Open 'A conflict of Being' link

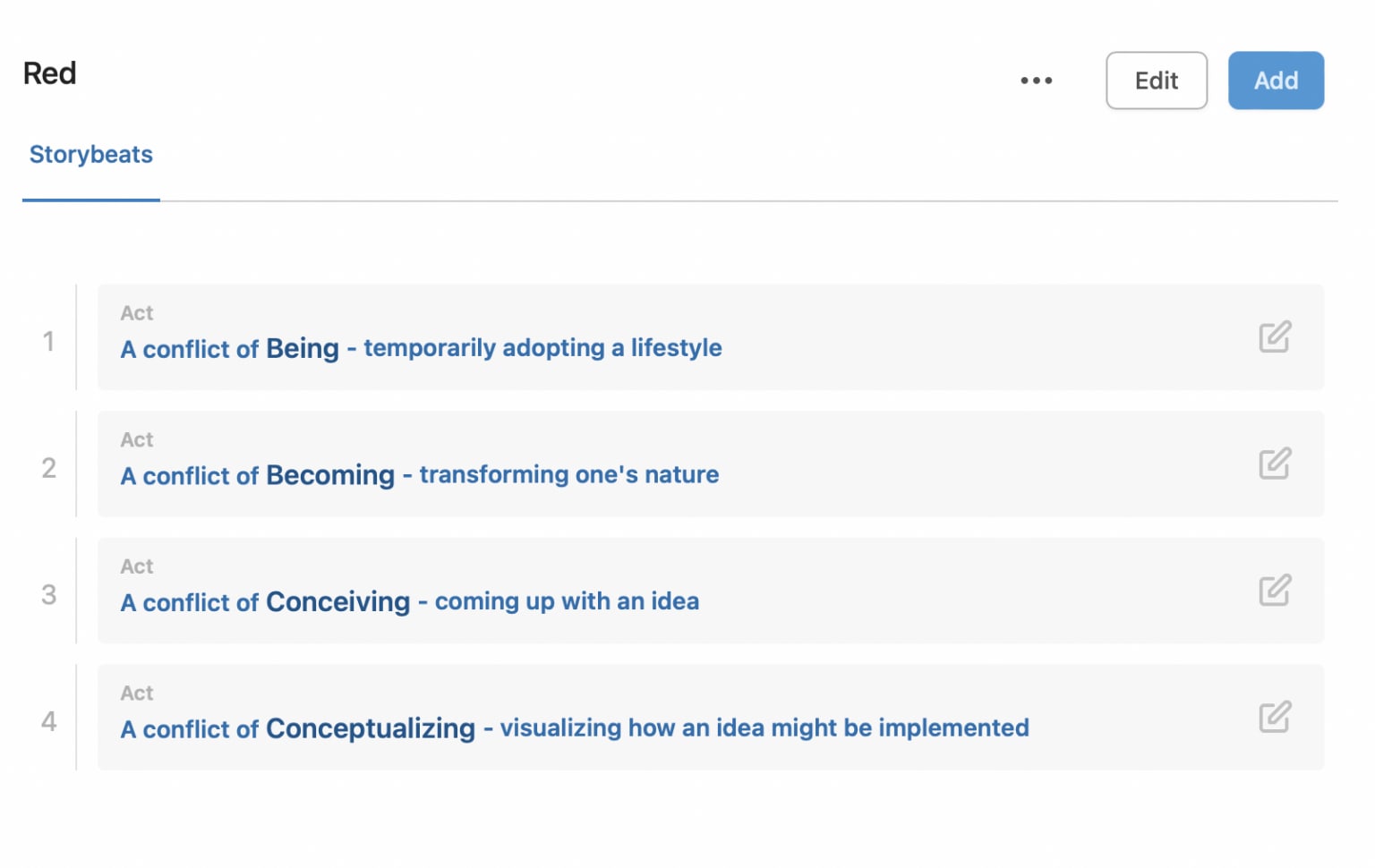coord(230,348)
